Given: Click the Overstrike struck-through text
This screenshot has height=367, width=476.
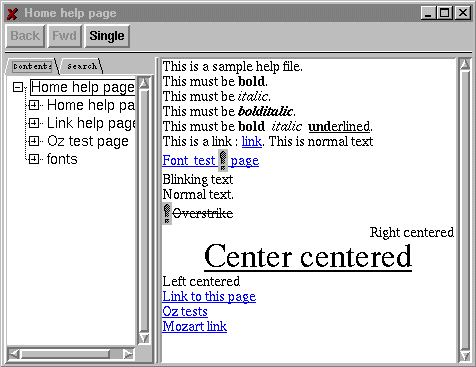Looking at the screenshot, I should click(x=203, y=213).
